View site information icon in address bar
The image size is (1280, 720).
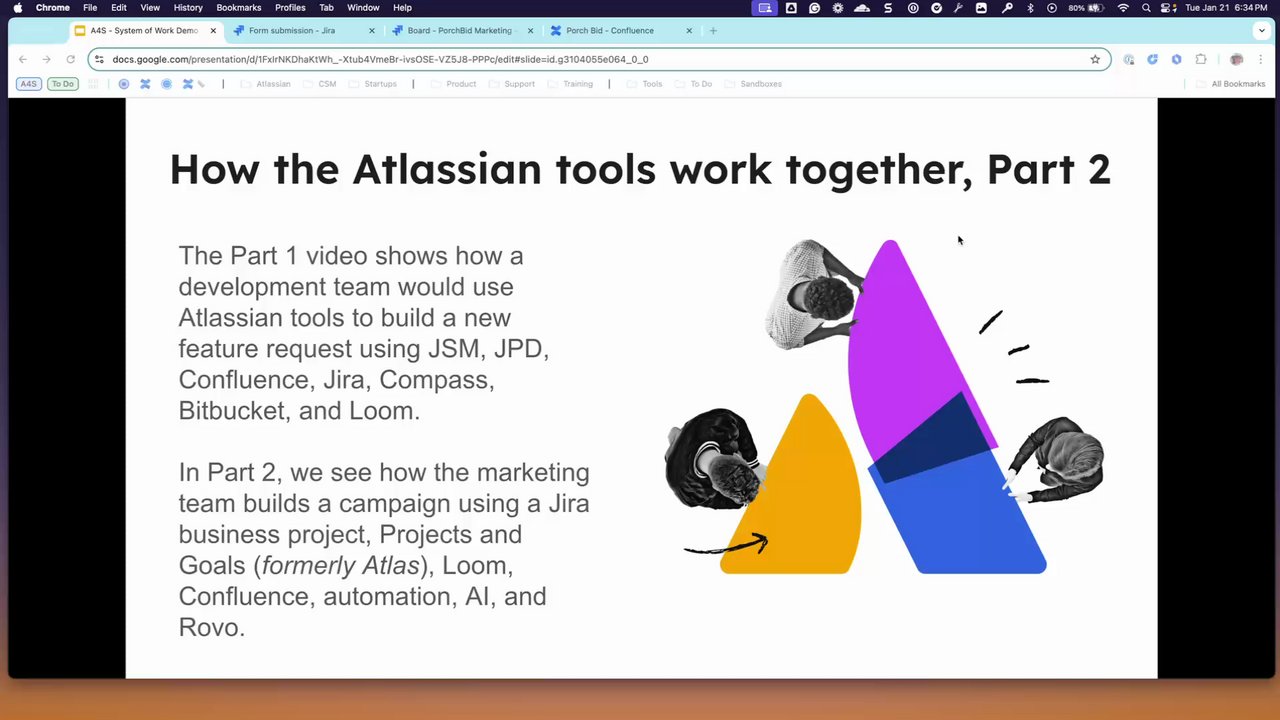pos(99,59)
